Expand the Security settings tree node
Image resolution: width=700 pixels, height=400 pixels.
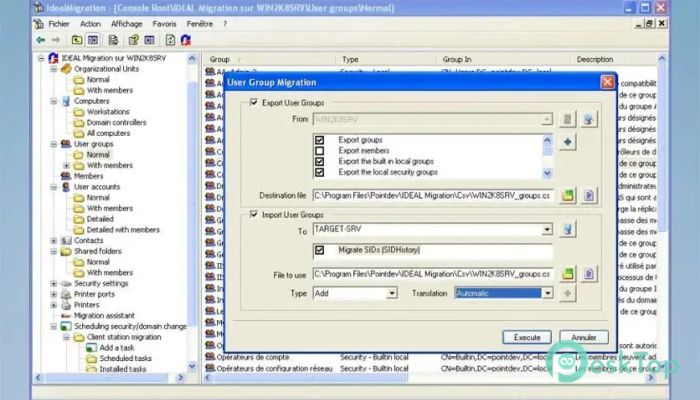(x=54, y=283)
